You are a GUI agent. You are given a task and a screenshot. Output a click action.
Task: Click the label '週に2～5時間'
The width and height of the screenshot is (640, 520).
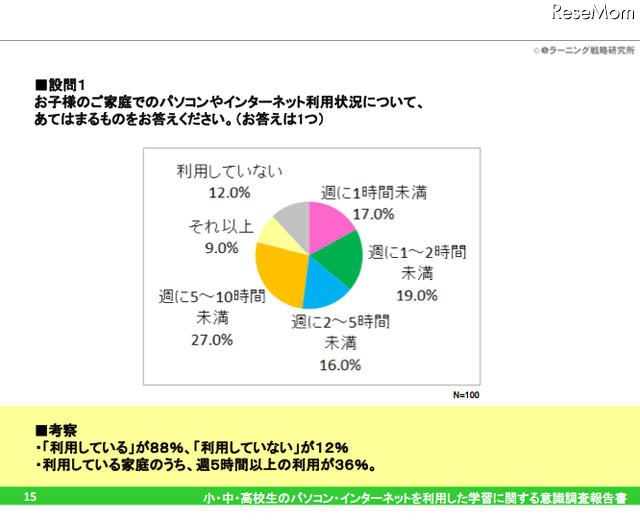340,322
